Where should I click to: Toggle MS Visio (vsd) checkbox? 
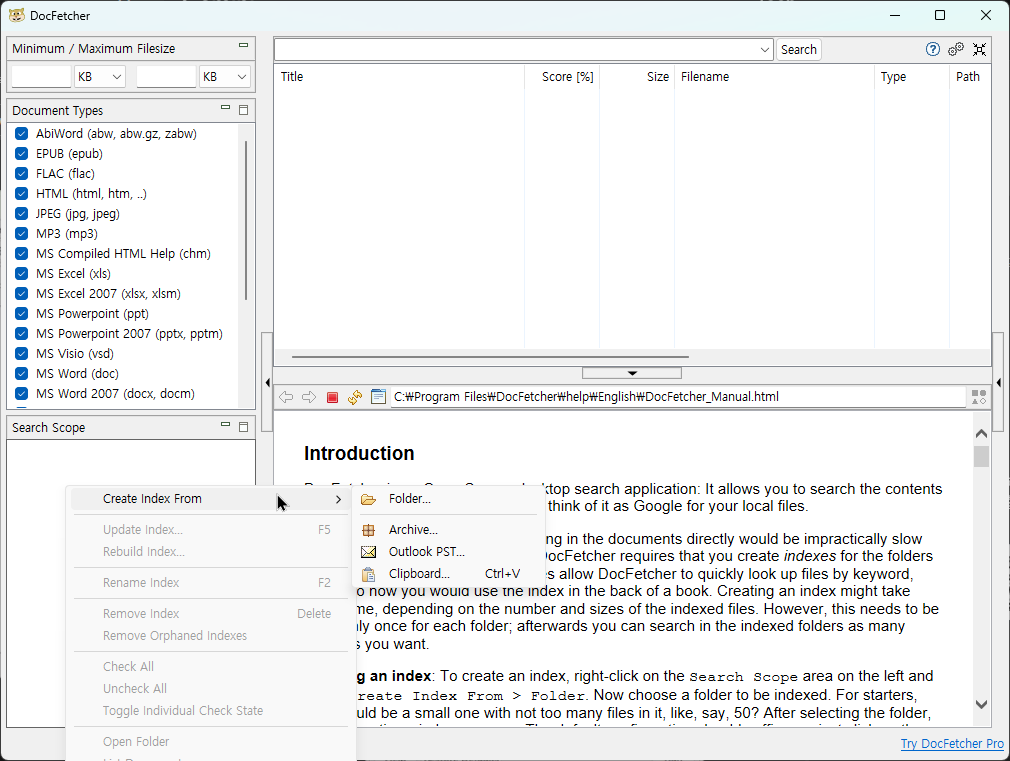(x=21, y=354)
